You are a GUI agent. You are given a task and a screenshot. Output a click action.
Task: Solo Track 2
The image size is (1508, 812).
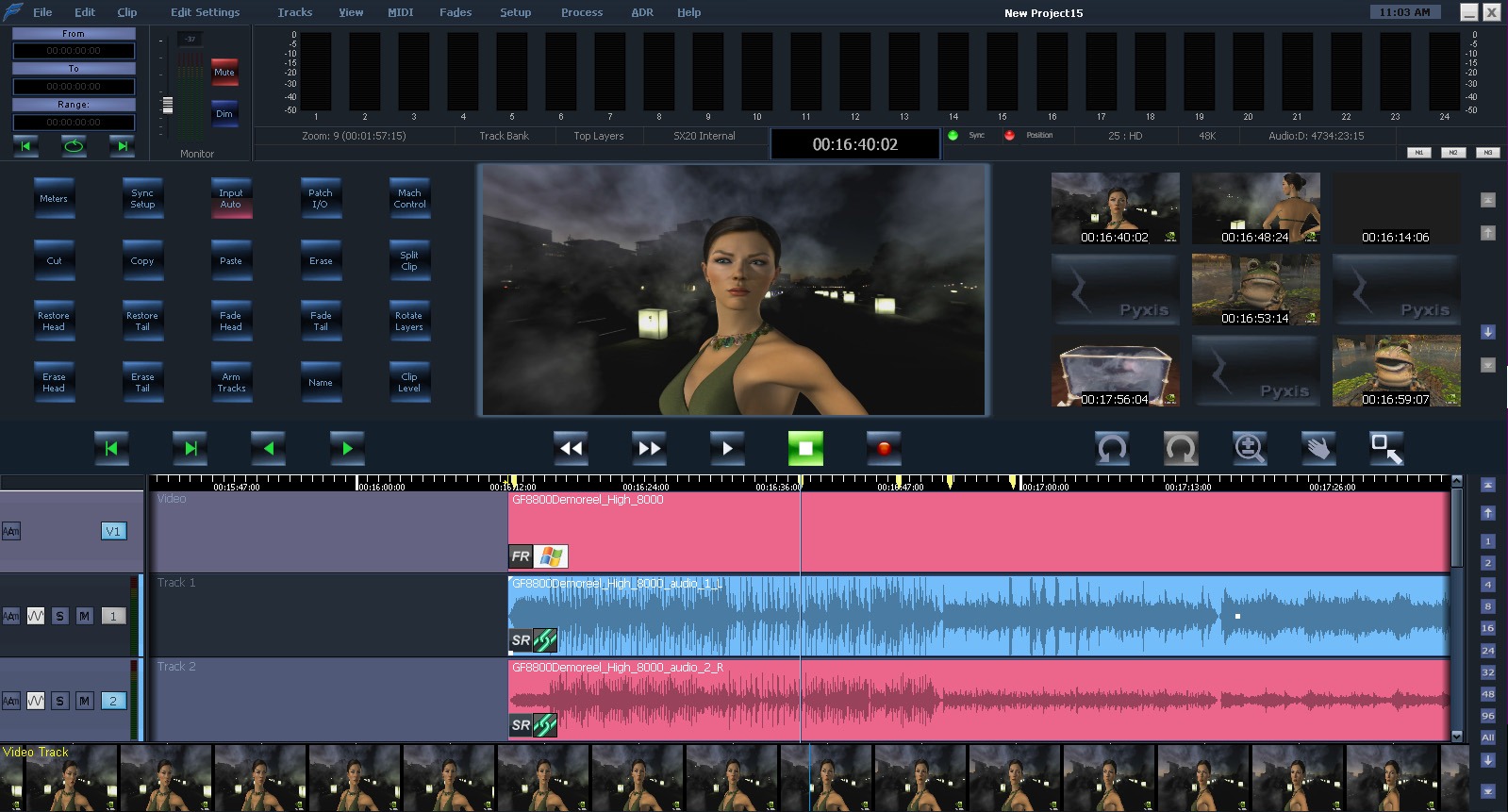point(60,701)
